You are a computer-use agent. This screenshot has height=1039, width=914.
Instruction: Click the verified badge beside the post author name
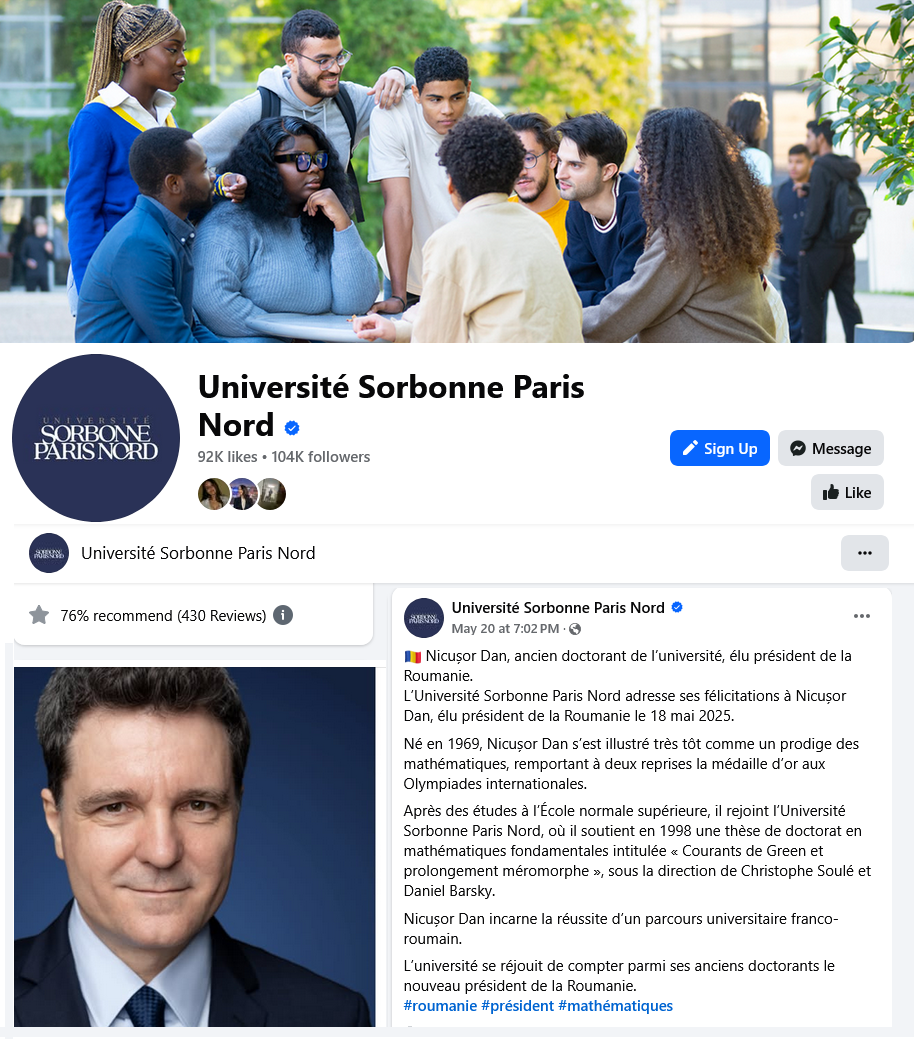point(677,607)
